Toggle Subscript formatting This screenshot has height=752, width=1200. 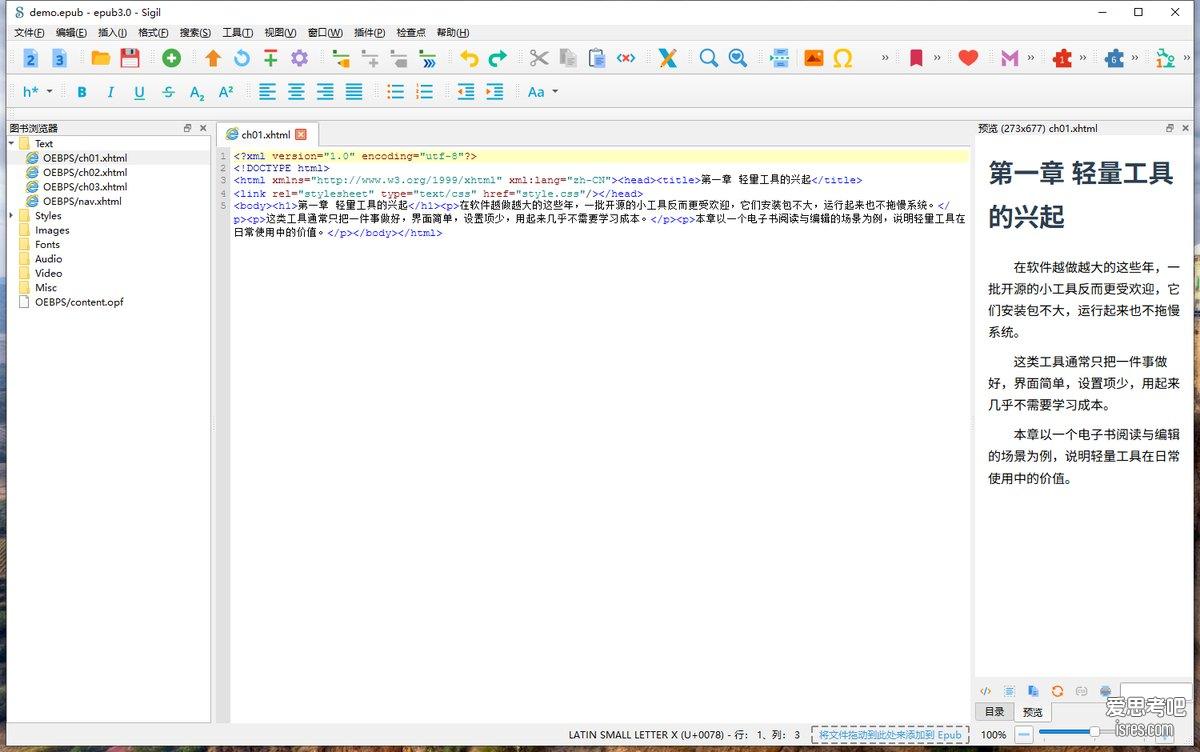pos(197,92)
